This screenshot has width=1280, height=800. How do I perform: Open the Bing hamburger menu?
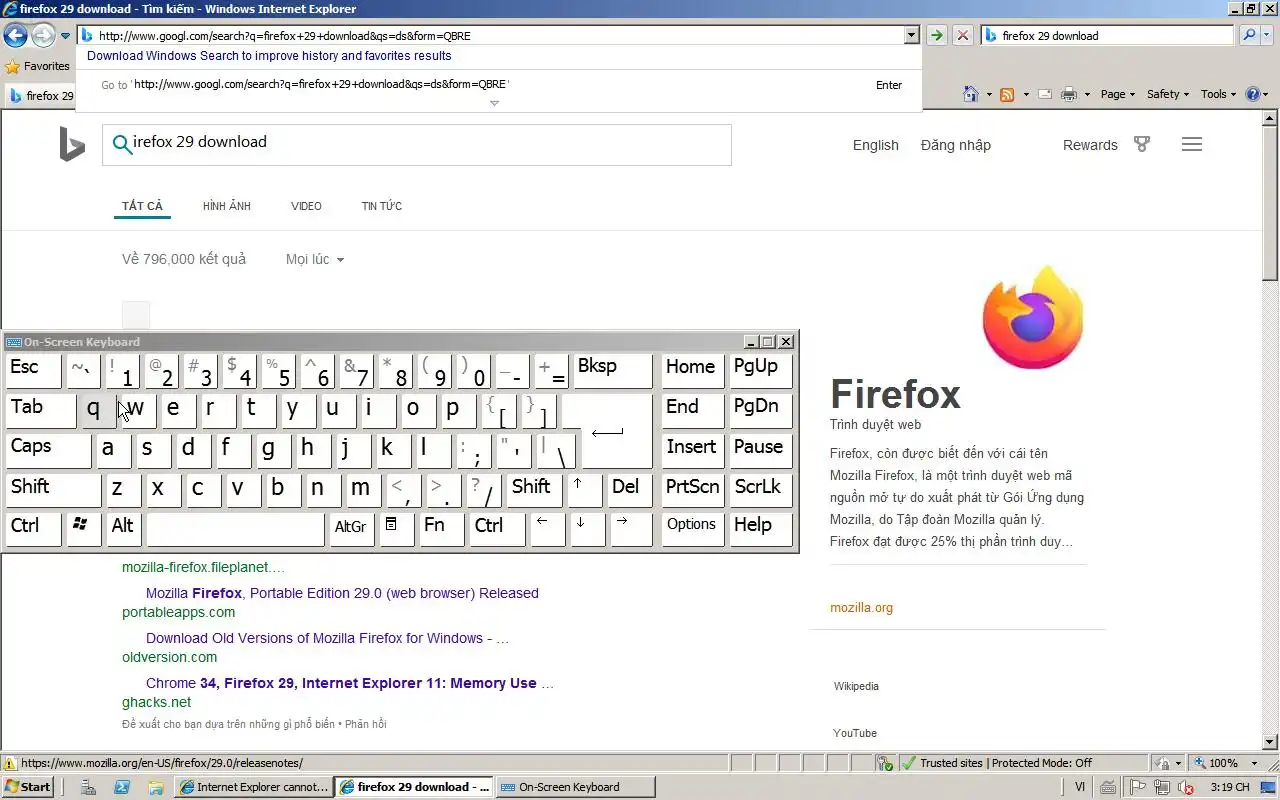[1191, 144]
